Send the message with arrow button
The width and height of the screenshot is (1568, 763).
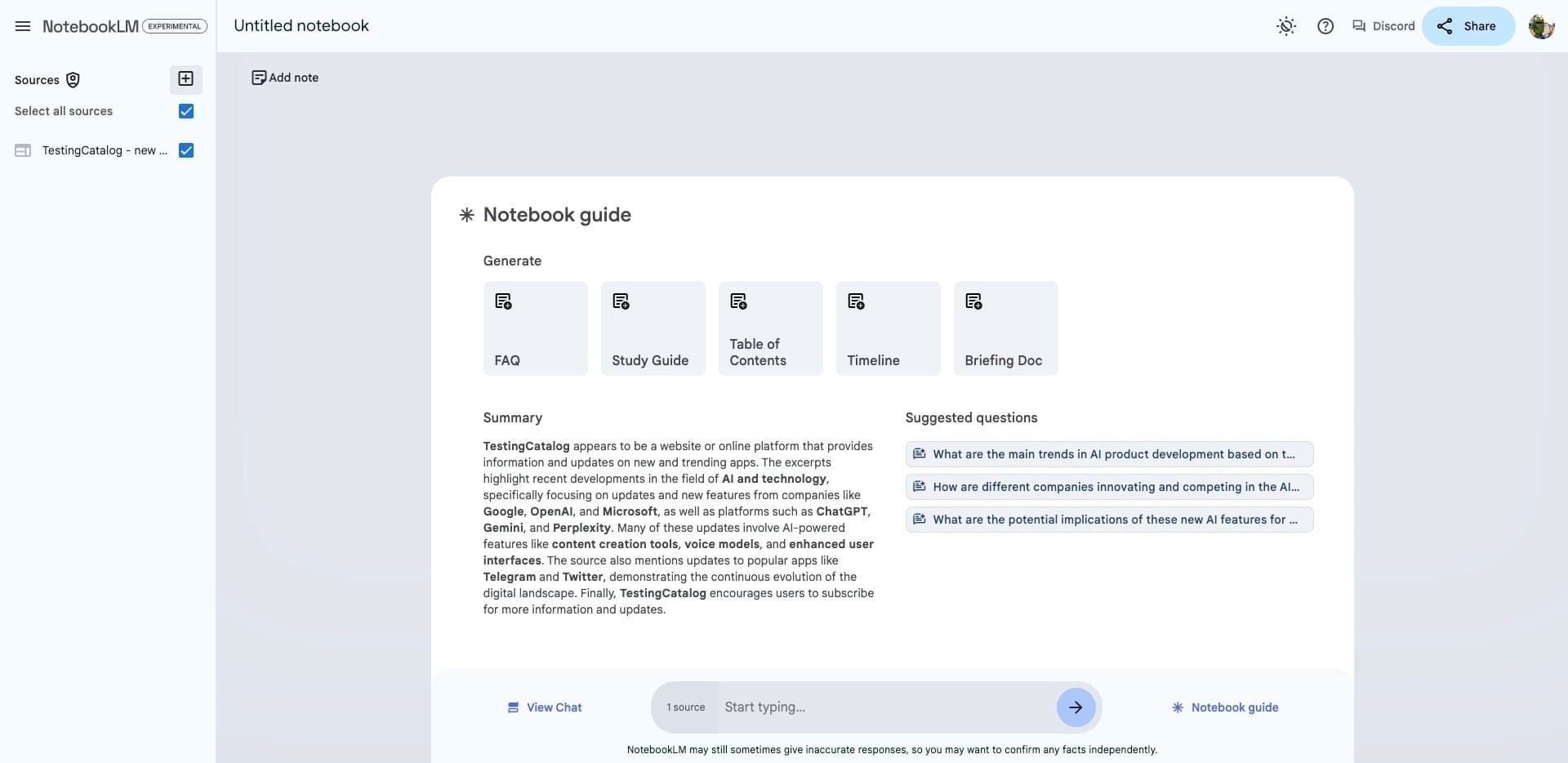pos(1076,707)
